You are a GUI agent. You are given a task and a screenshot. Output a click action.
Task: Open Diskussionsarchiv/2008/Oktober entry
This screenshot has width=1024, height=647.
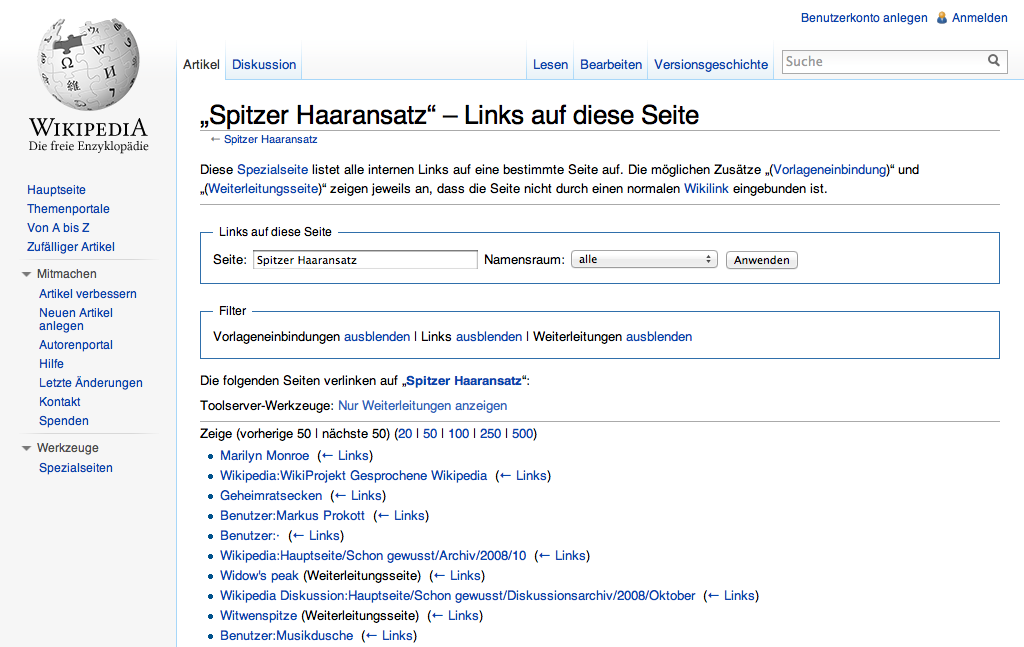pos(458,596)
